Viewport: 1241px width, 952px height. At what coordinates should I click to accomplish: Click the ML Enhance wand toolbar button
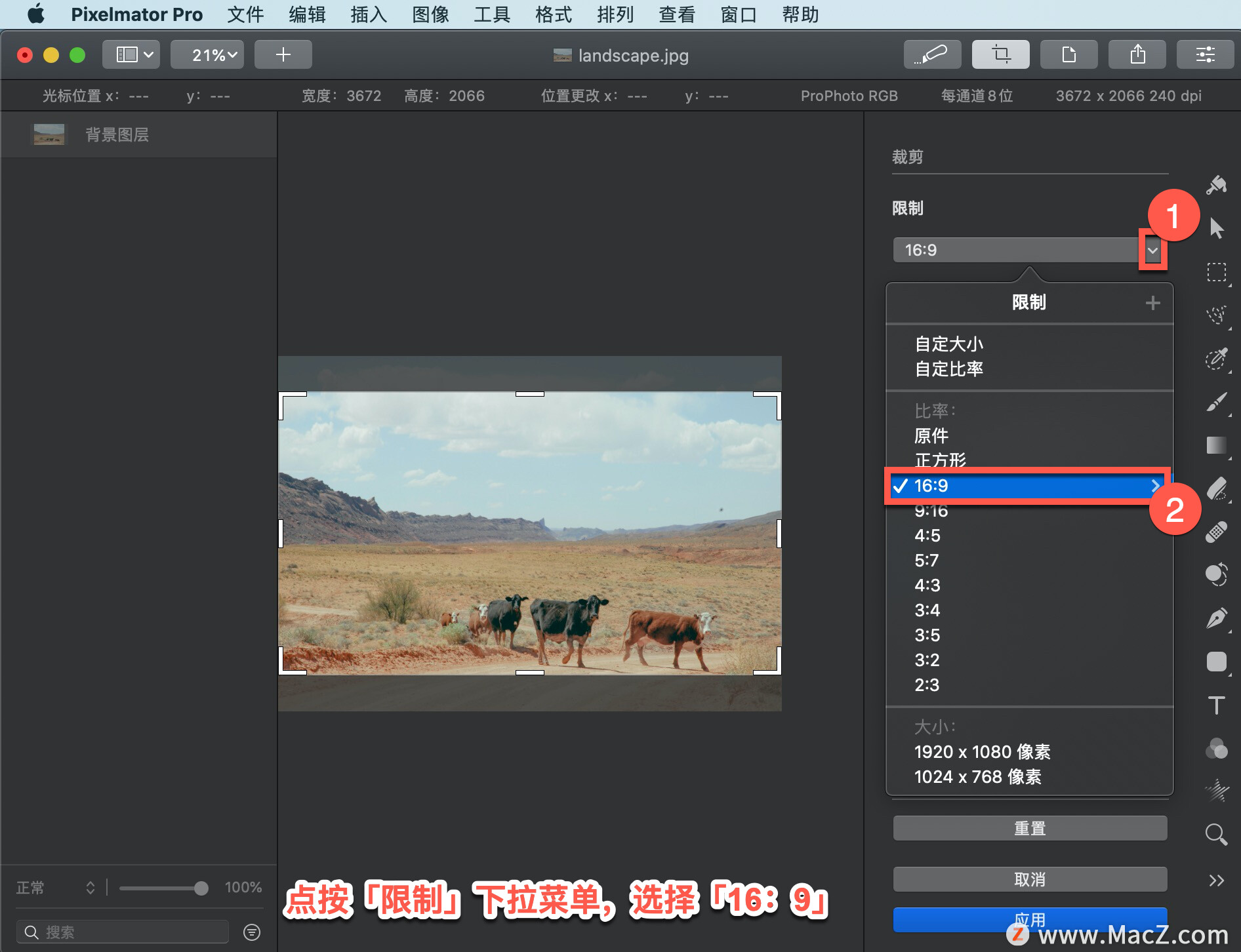(932, 54)
